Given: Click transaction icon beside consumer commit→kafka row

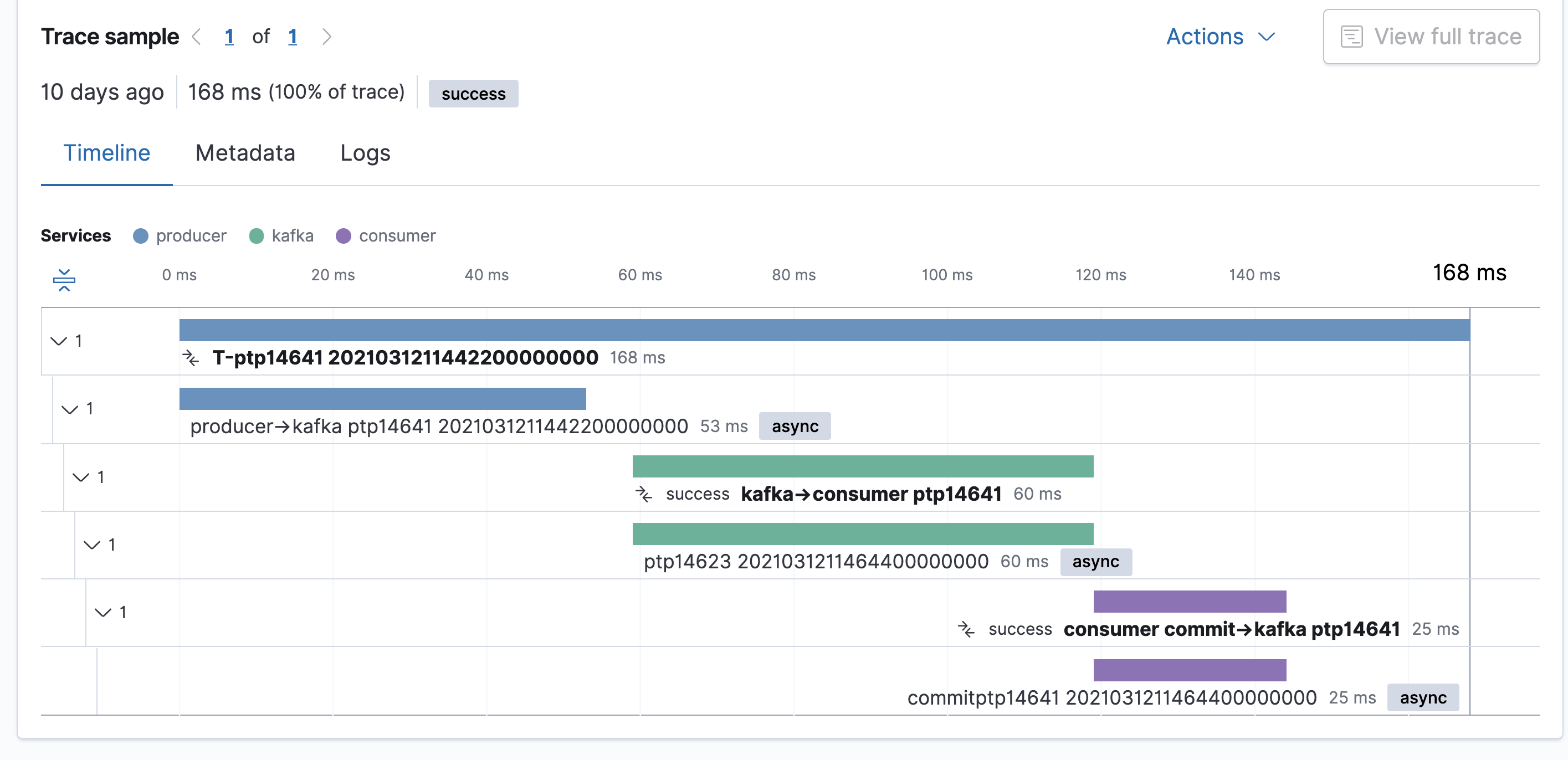Looking at the screenshot, I should click(x=966, y=629).
